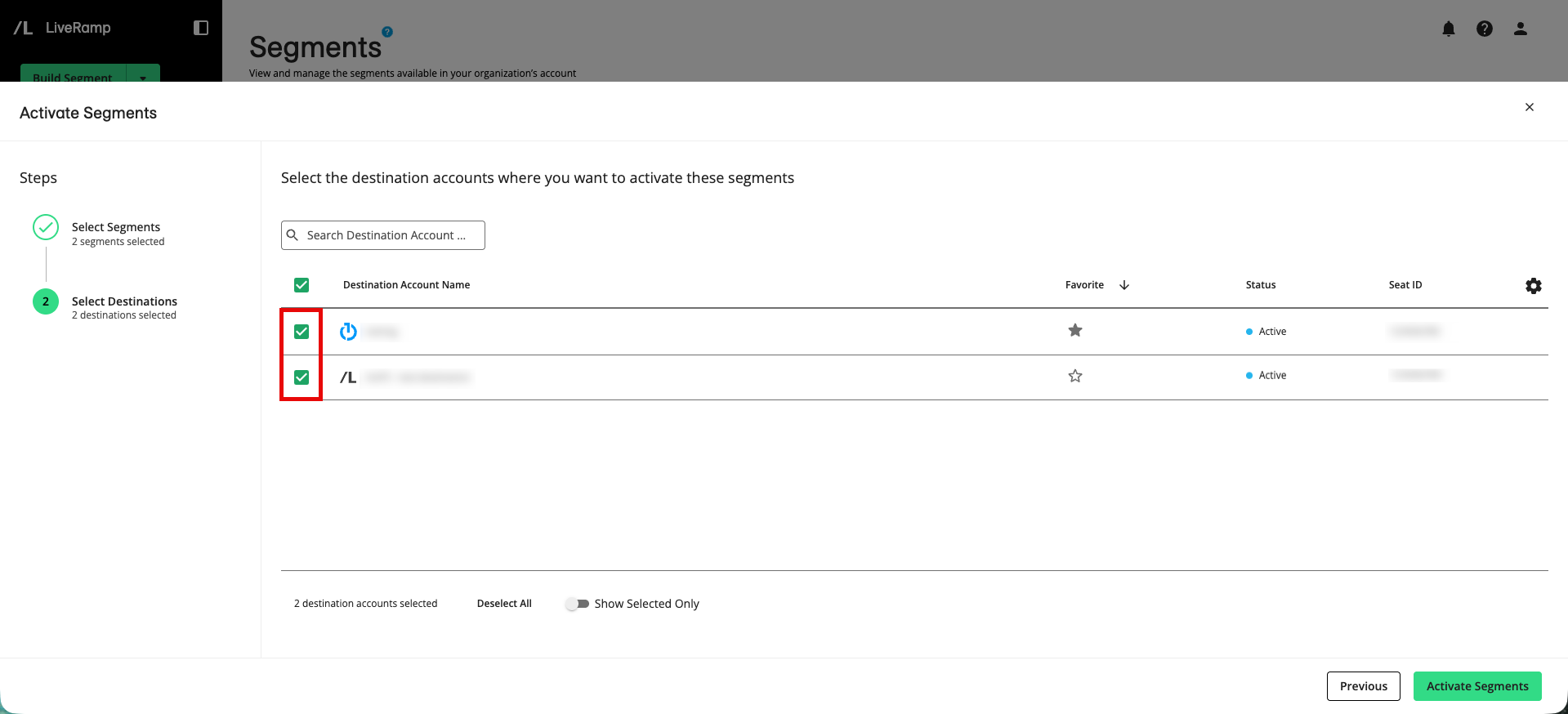Click the blue info icon beside Segments
This screenshot has height=714, width=1568.
[387, 32]
